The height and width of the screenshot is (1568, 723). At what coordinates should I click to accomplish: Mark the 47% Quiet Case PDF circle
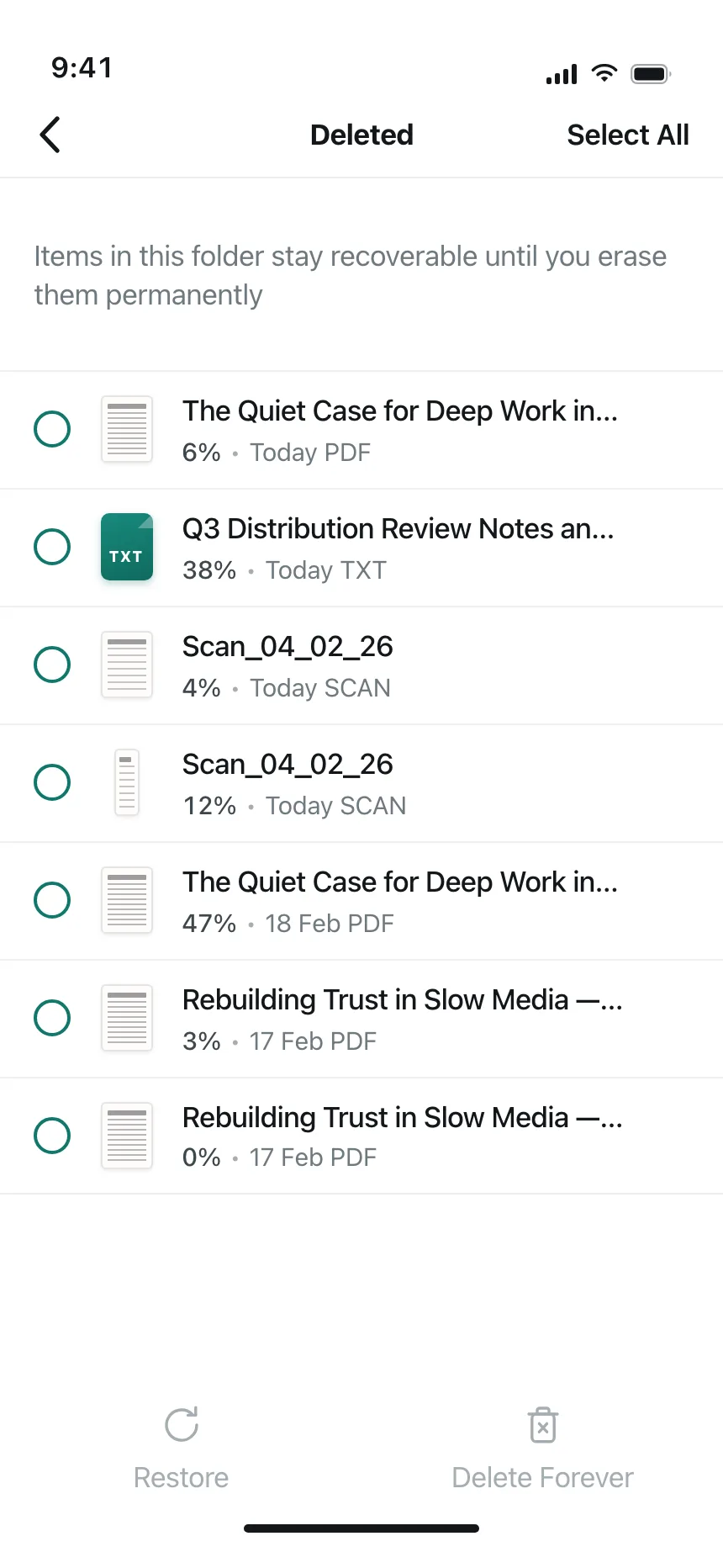pyautogui.click(x=52, y=900)
